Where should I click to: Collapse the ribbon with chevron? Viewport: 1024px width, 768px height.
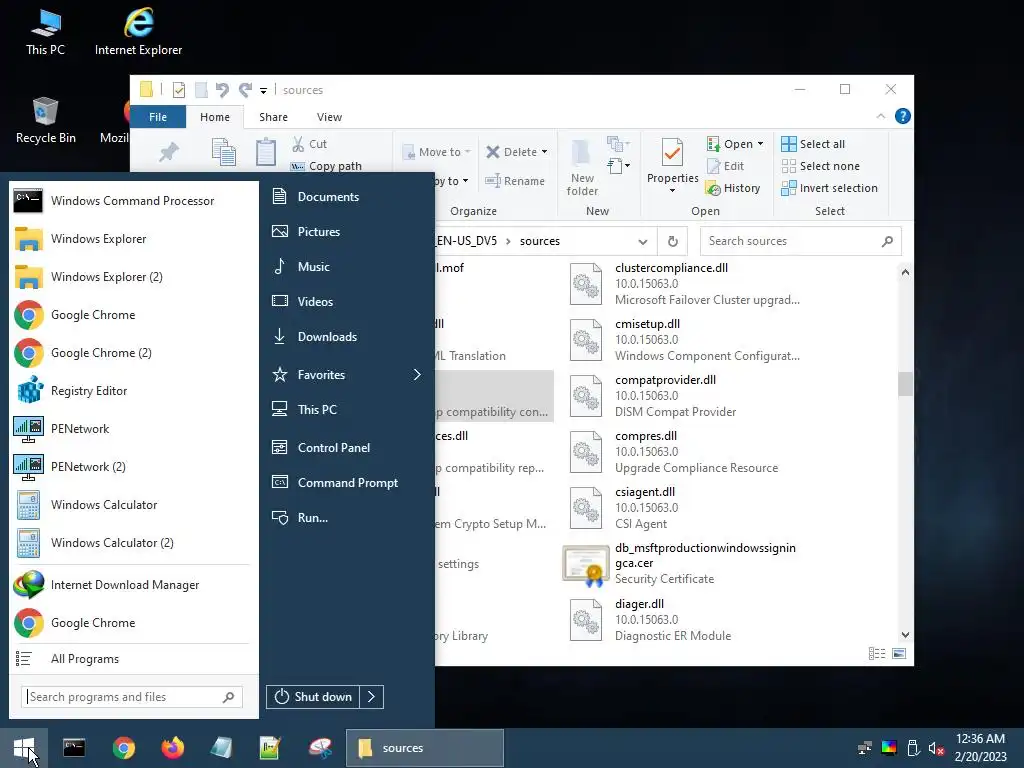point(881,116)
